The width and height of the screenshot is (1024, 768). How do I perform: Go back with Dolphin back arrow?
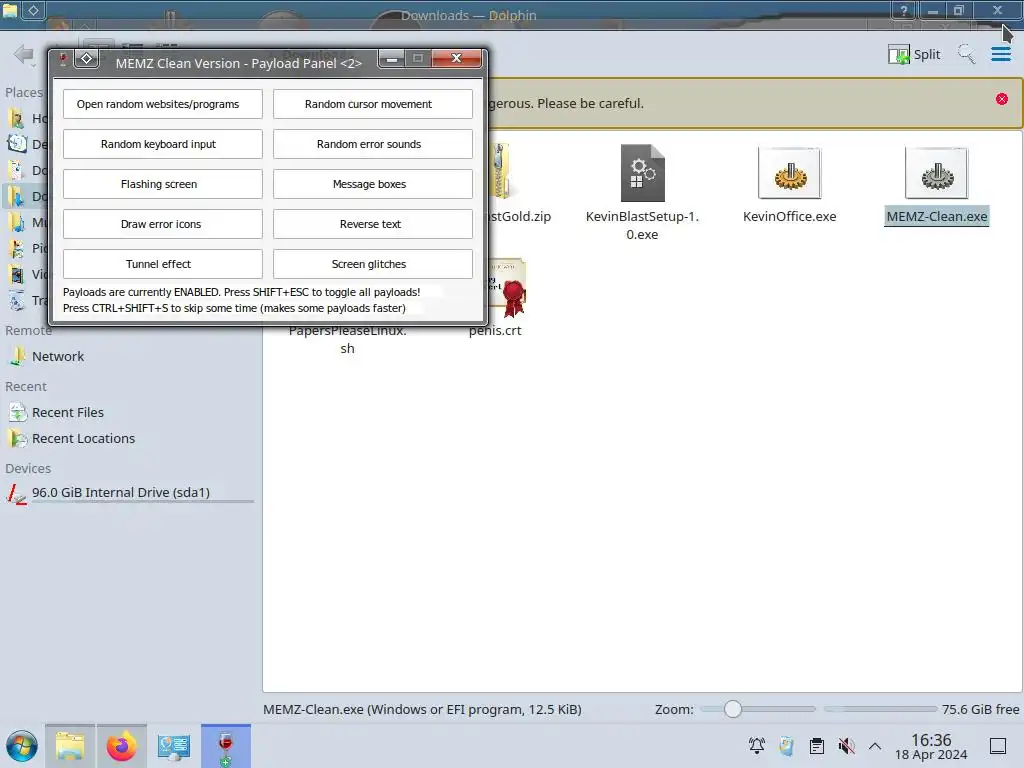click(24, 54)
